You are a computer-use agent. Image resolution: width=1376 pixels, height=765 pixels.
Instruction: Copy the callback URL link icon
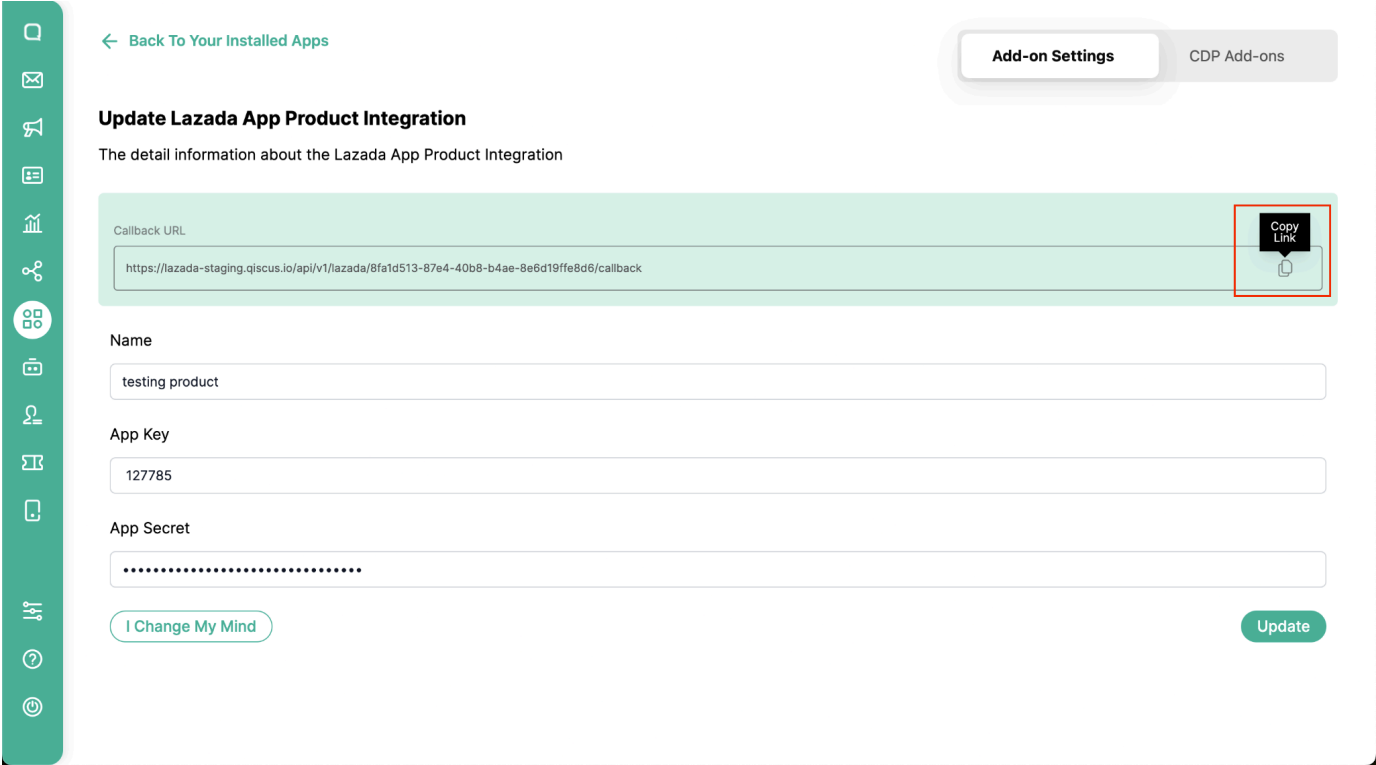[x=1285, y=268]
